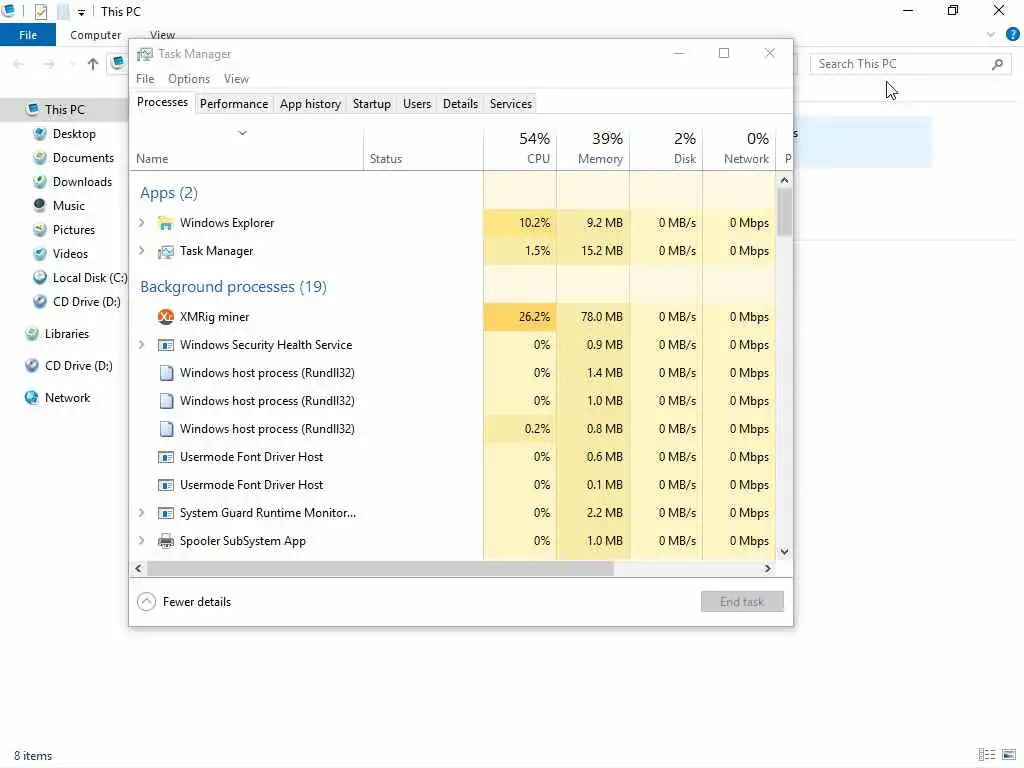Open the Details tab
The height and width of the screenshot is (768, 1024).
(x=460, y=104)
